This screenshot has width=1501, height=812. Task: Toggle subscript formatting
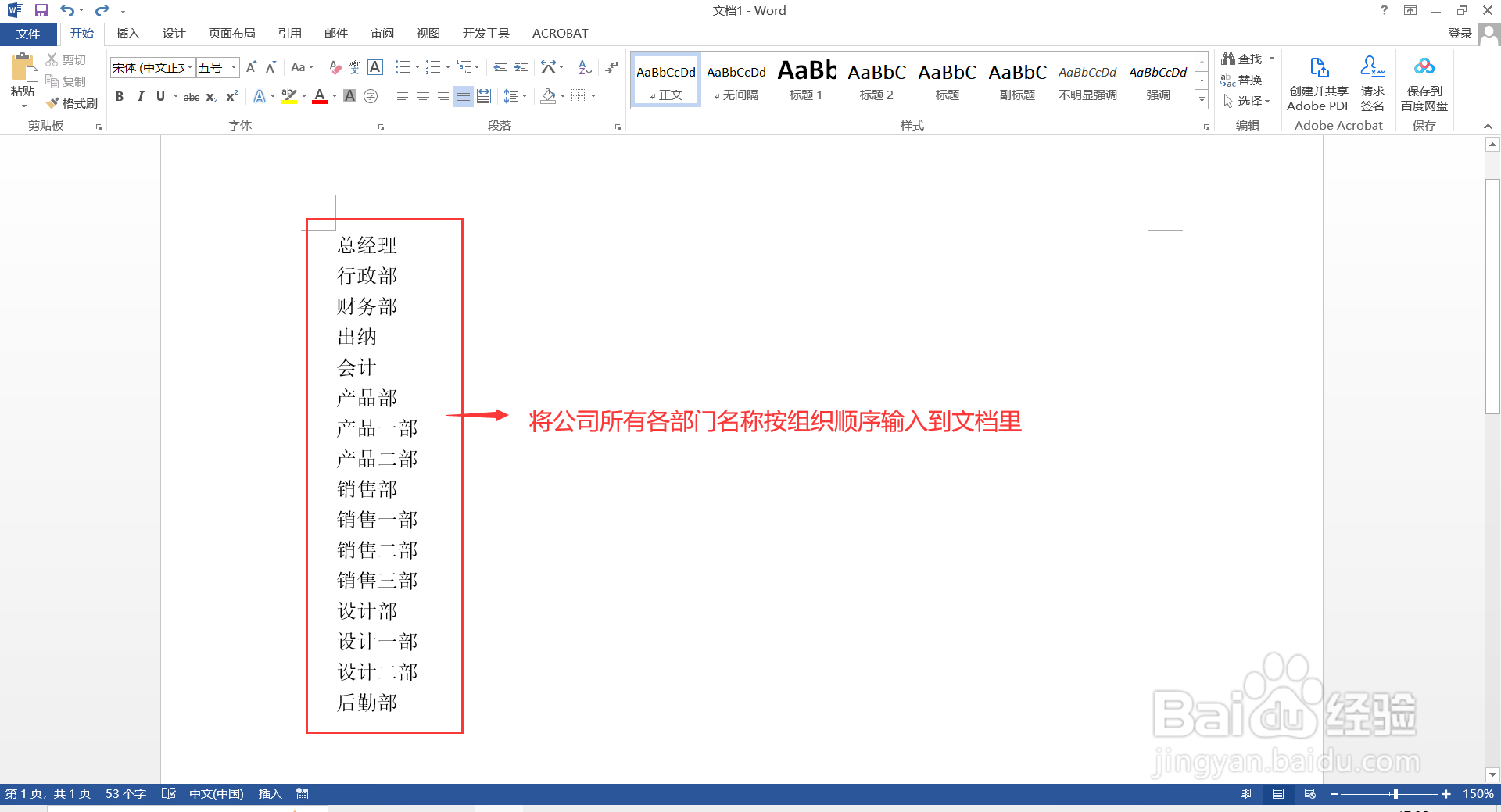212,96
